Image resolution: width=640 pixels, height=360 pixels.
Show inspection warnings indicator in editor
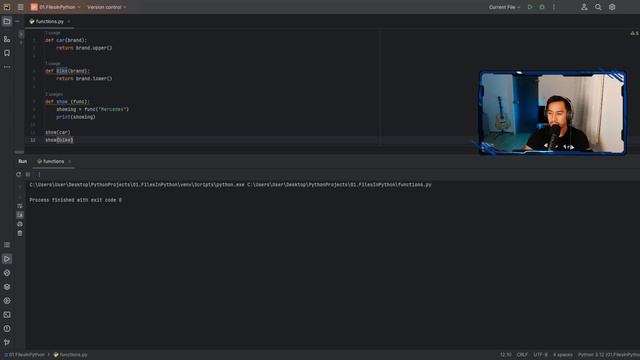(x=634, y=33)
